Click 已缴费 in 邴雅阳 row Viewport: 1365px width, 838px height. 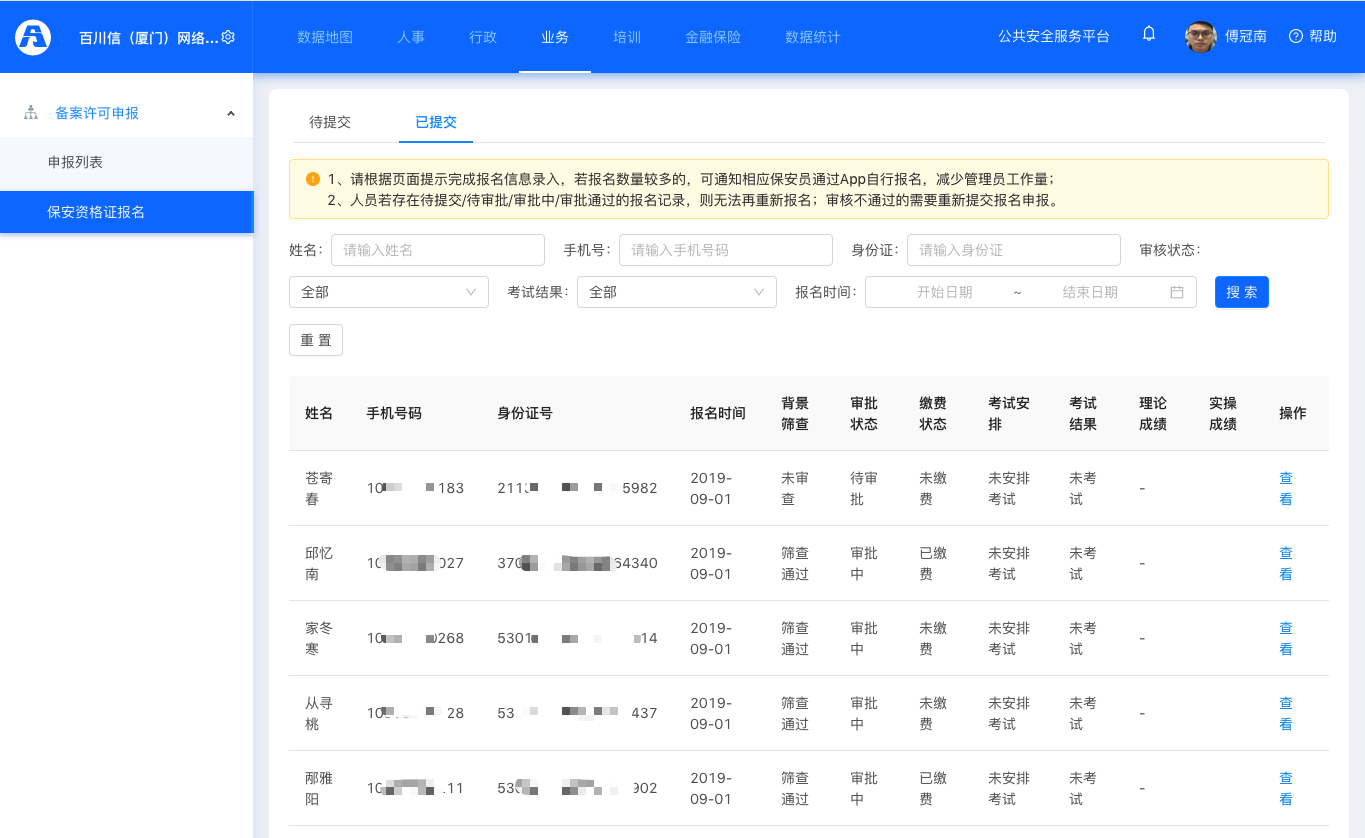[933, 788]
